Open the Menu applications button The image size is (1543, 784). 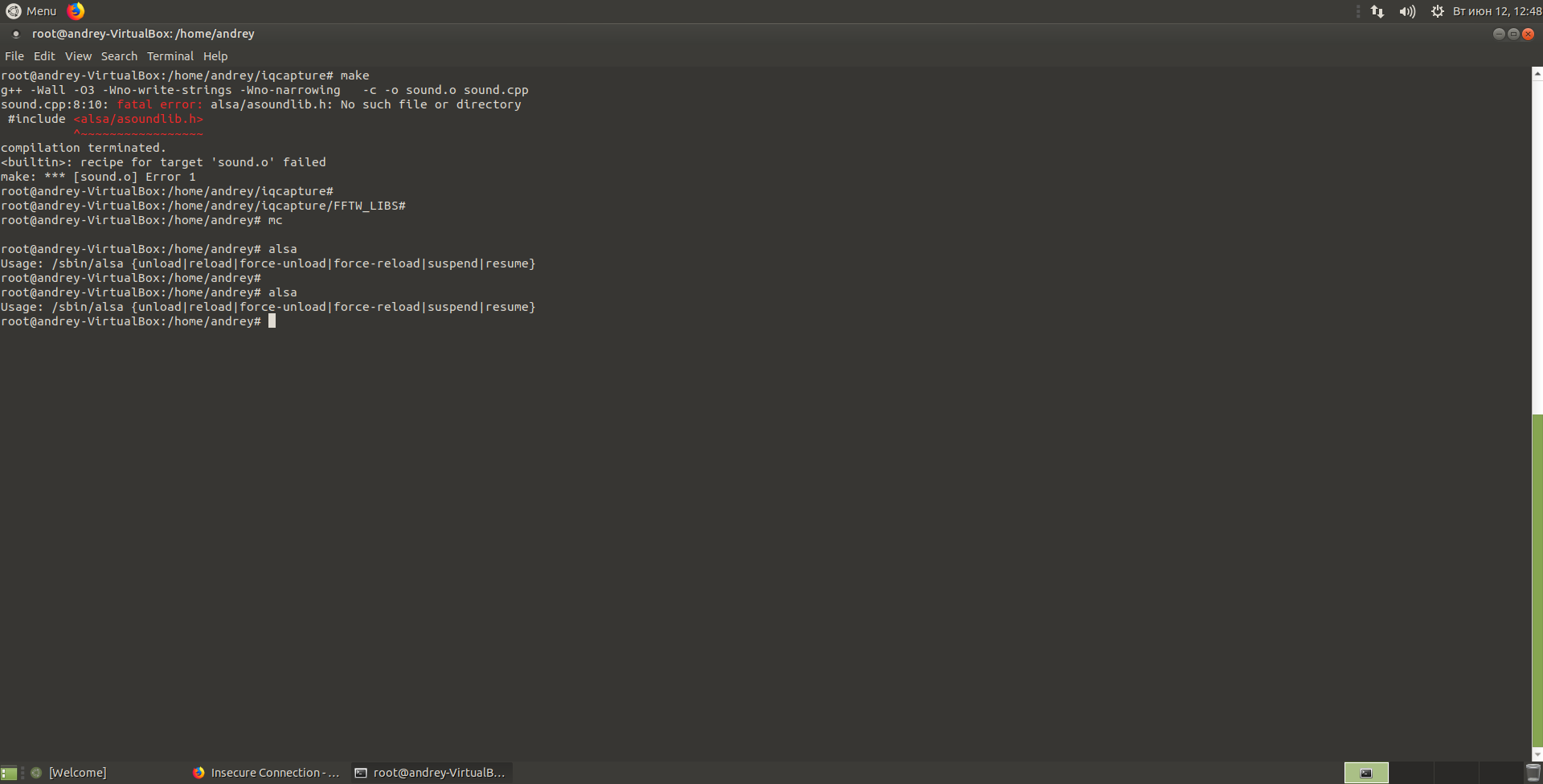point(32,11)
